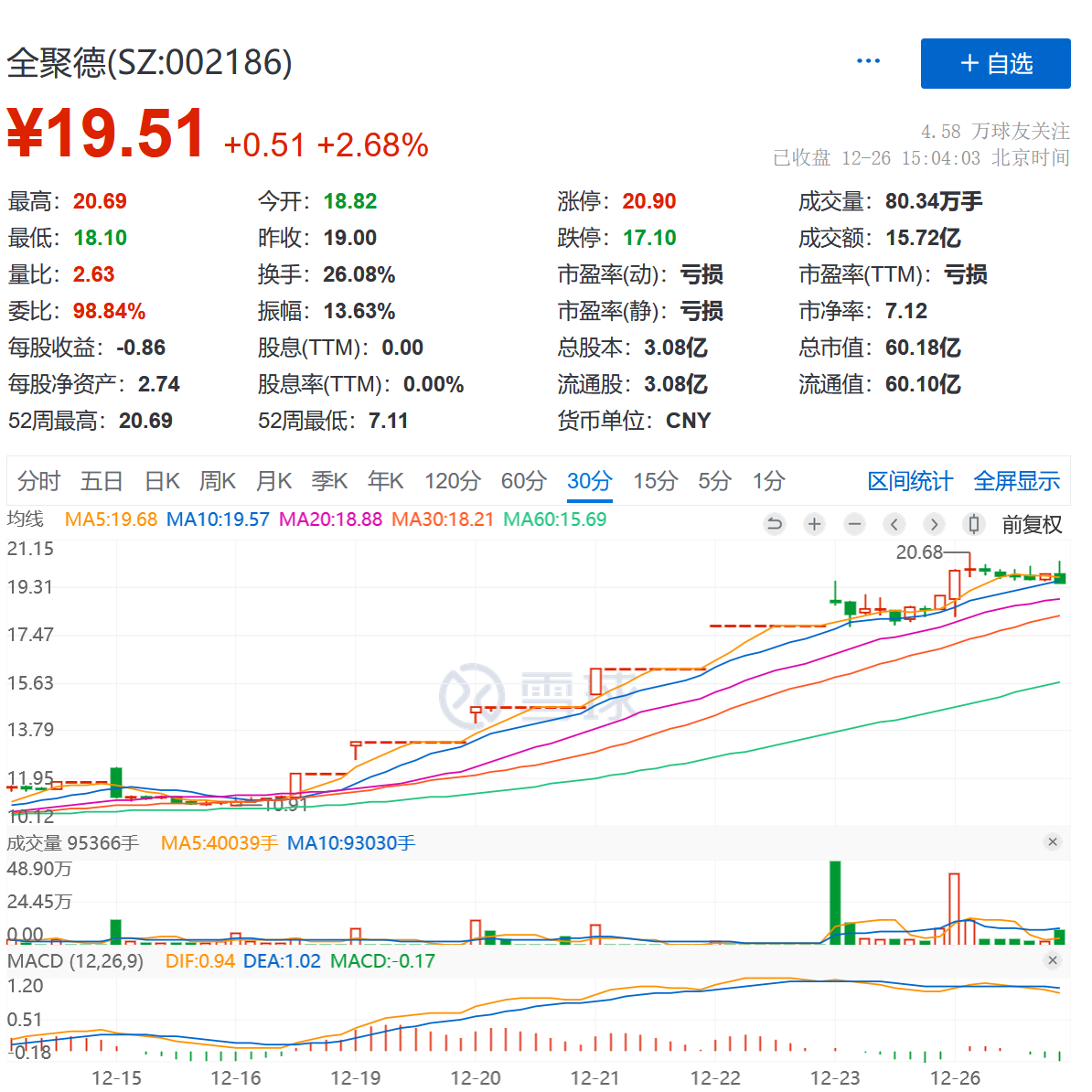Viewport: 1092px width, 1092px height.
Task: Switch to 季K chart tab
Action: 329,480
